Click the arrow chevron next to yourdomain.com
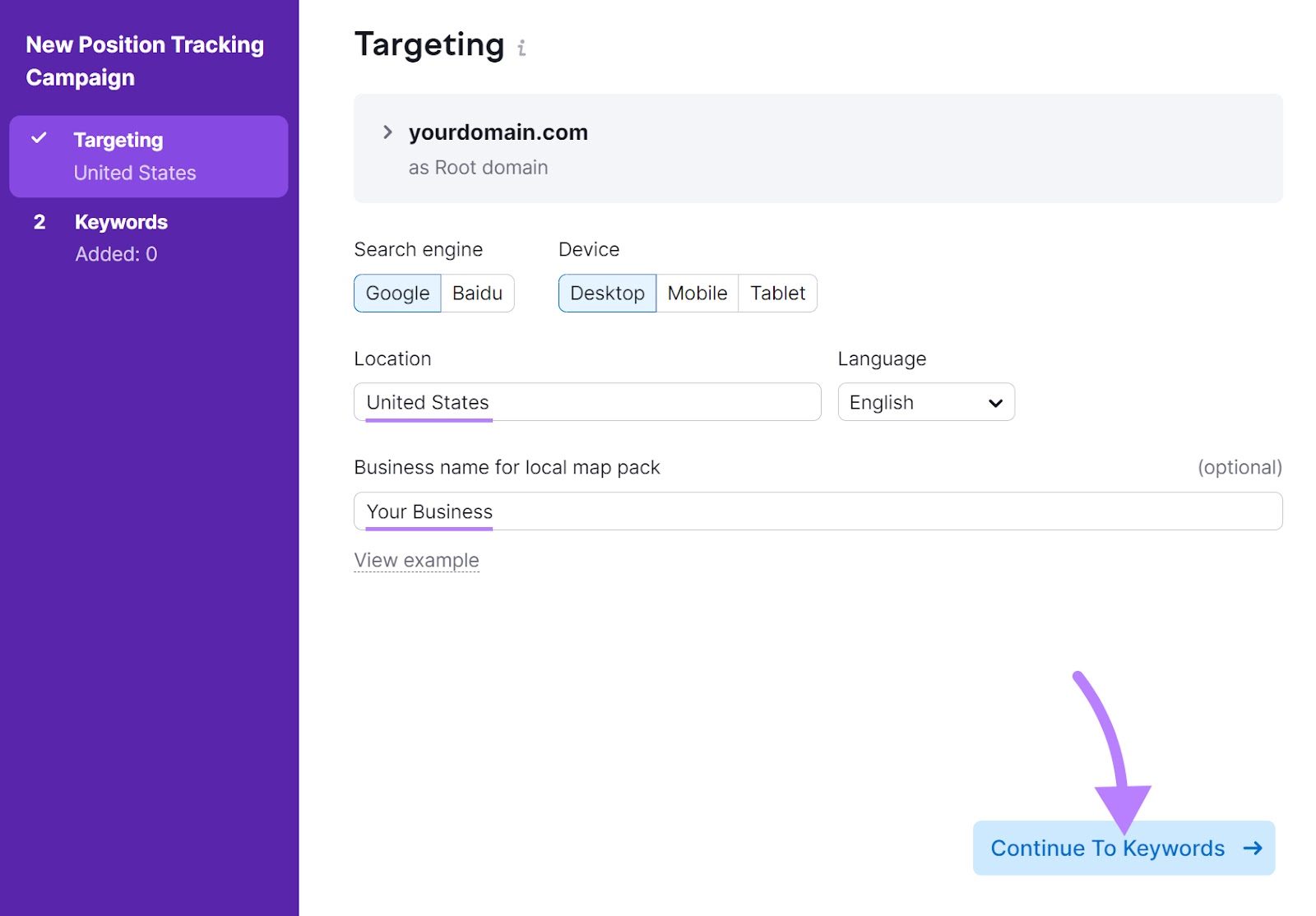Screen dimensions: 1316x916 [x=386, y=132]
